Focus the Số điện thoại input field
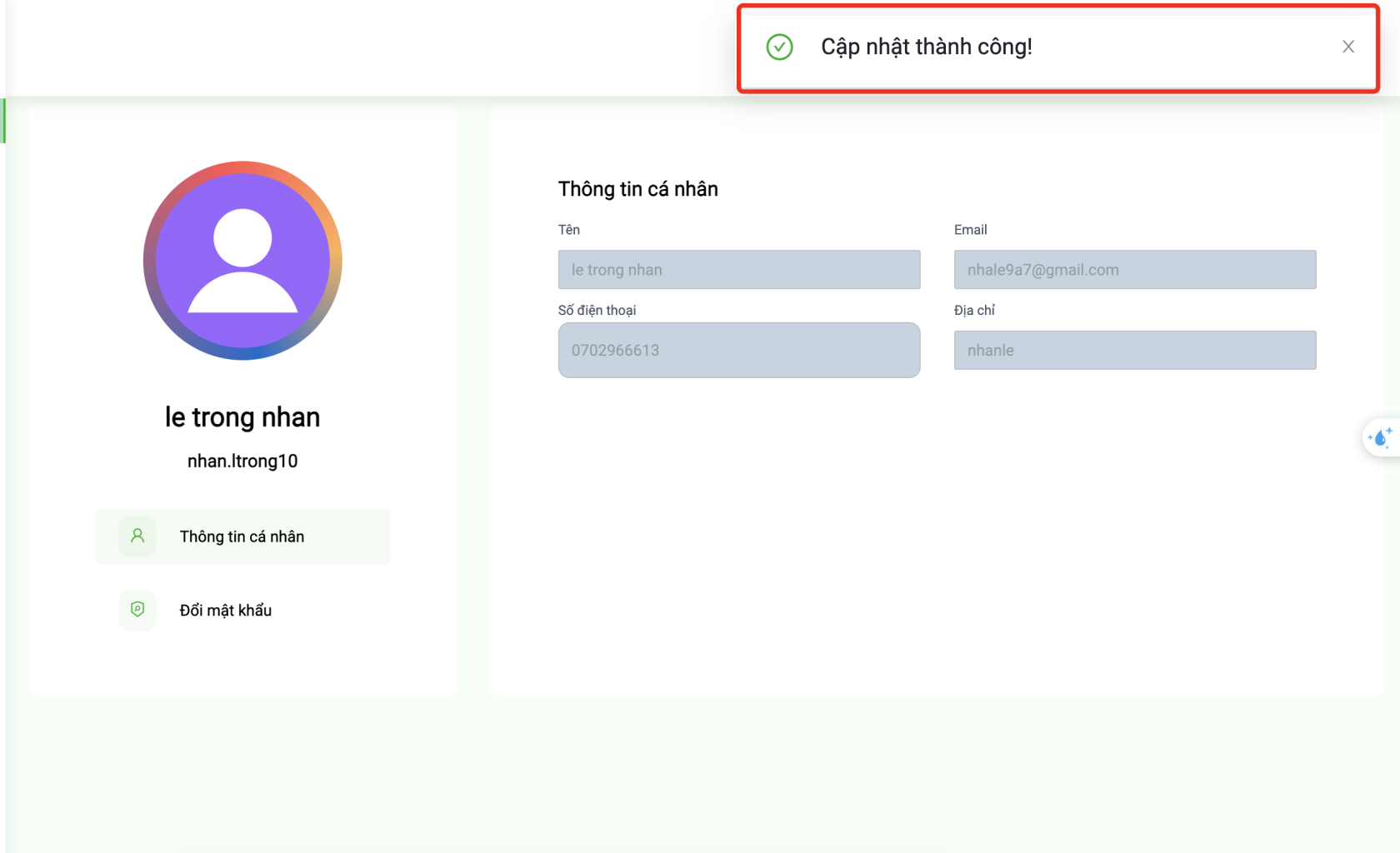 [739, 350]
